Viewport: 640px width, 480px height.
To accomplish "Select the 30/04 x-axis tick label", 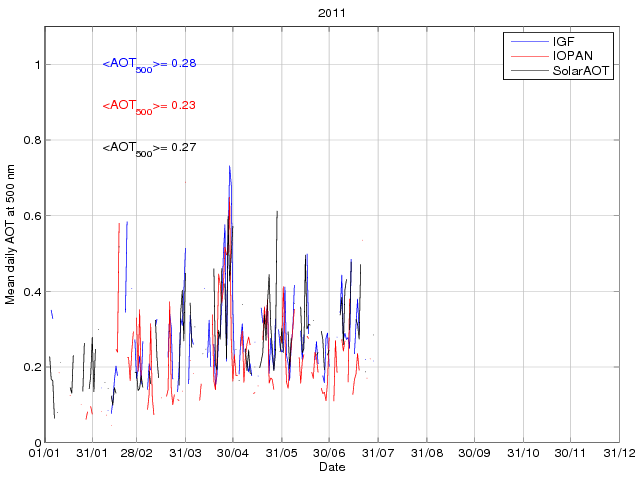I will (233, 454).
